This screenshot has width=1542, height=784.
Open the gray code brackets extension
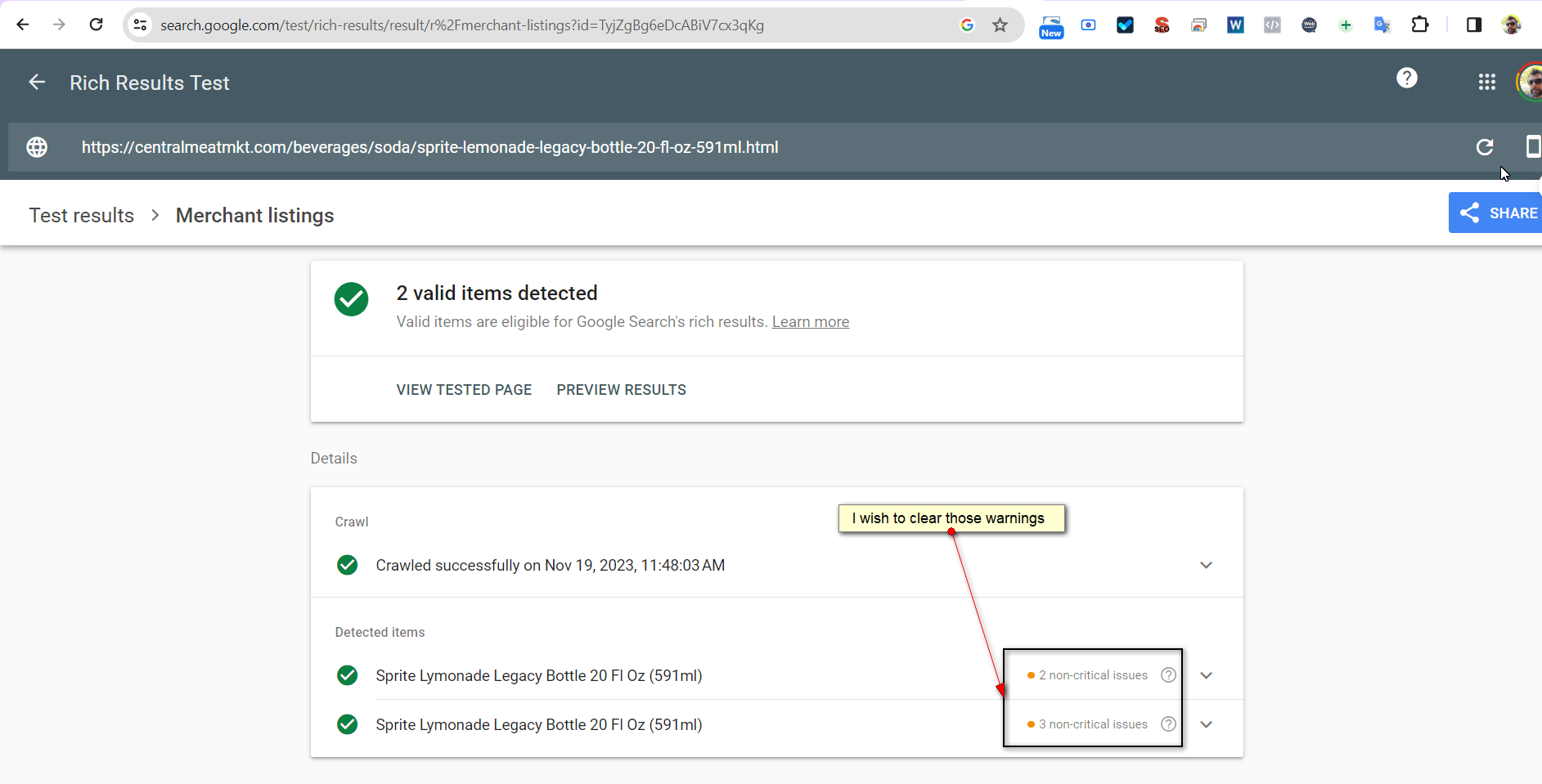click(x=1272, y=25)
